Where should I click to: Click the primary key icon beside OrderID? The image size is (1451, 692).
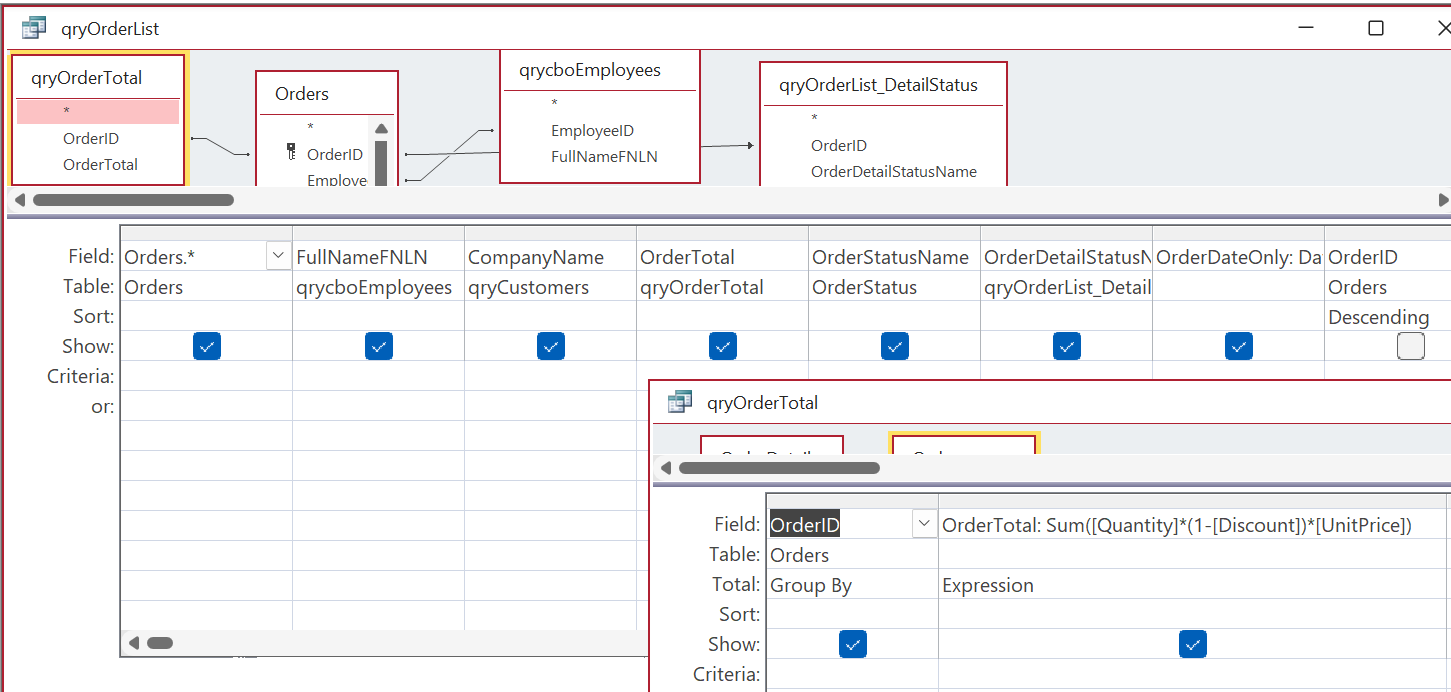[x=291, y=153]
